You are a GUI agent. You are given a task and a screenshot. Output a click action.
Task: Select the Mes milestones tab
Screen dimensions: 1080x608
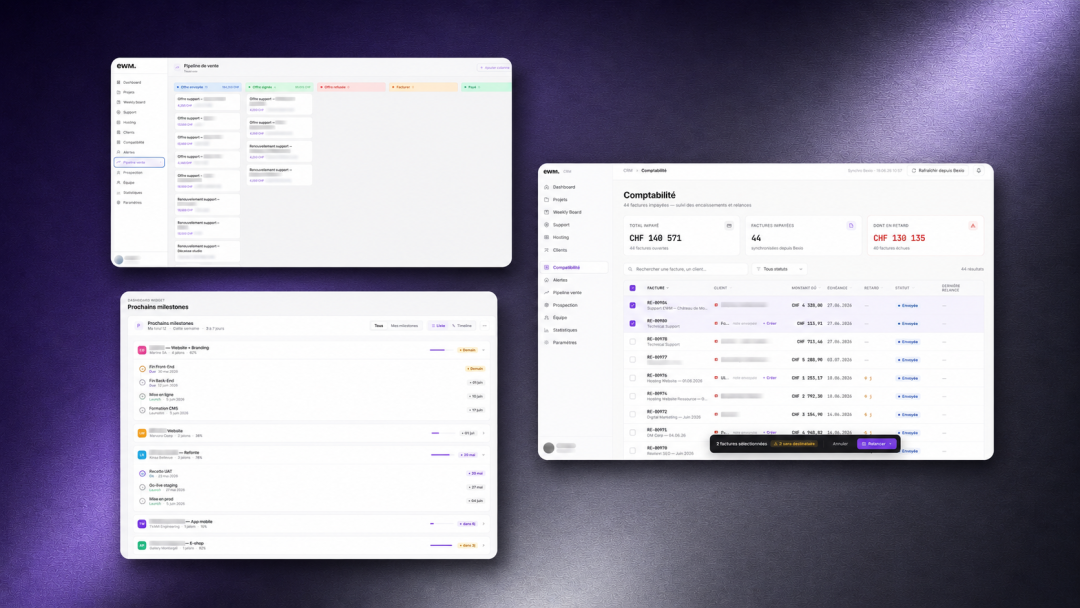point(404,326)
